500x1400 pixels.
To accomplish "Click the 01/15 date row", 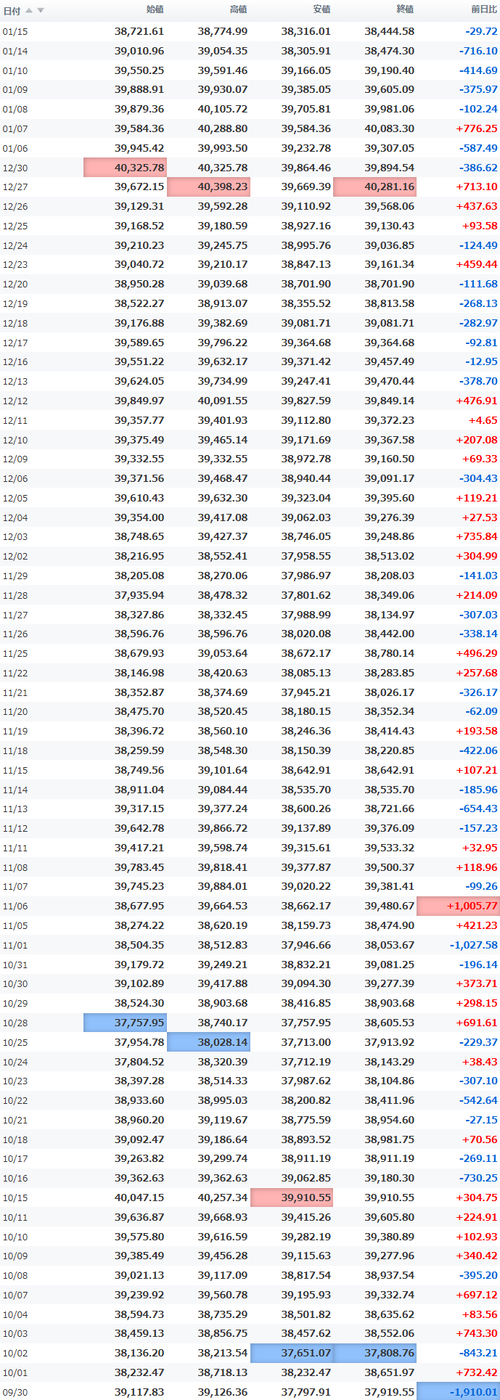I will 250,31.
